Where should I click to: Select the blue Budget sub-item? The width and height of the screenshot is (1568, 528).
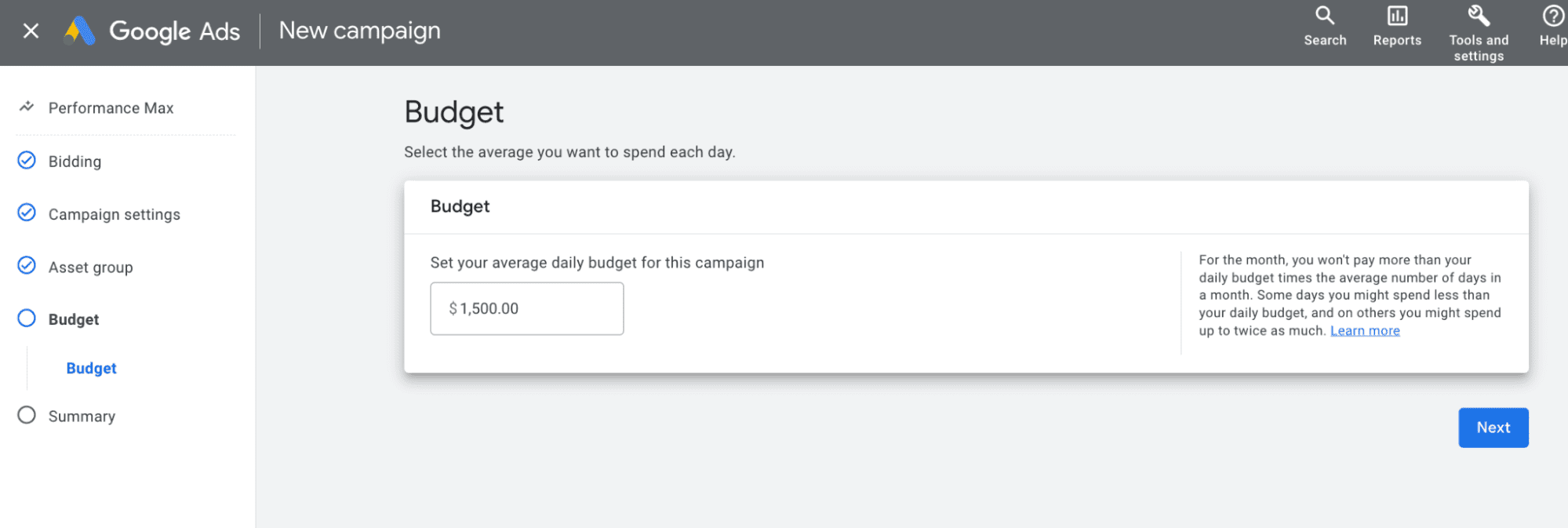click(91, 368)
